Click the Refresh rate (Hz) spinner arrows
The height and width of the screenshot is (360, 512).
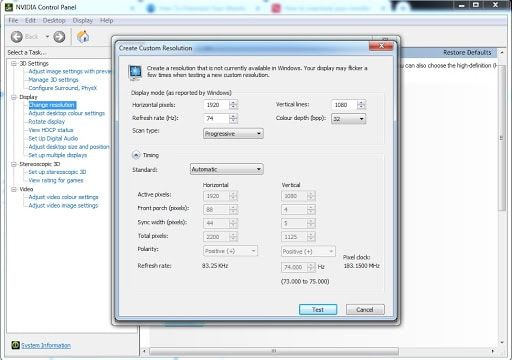[x=233, y=118]
